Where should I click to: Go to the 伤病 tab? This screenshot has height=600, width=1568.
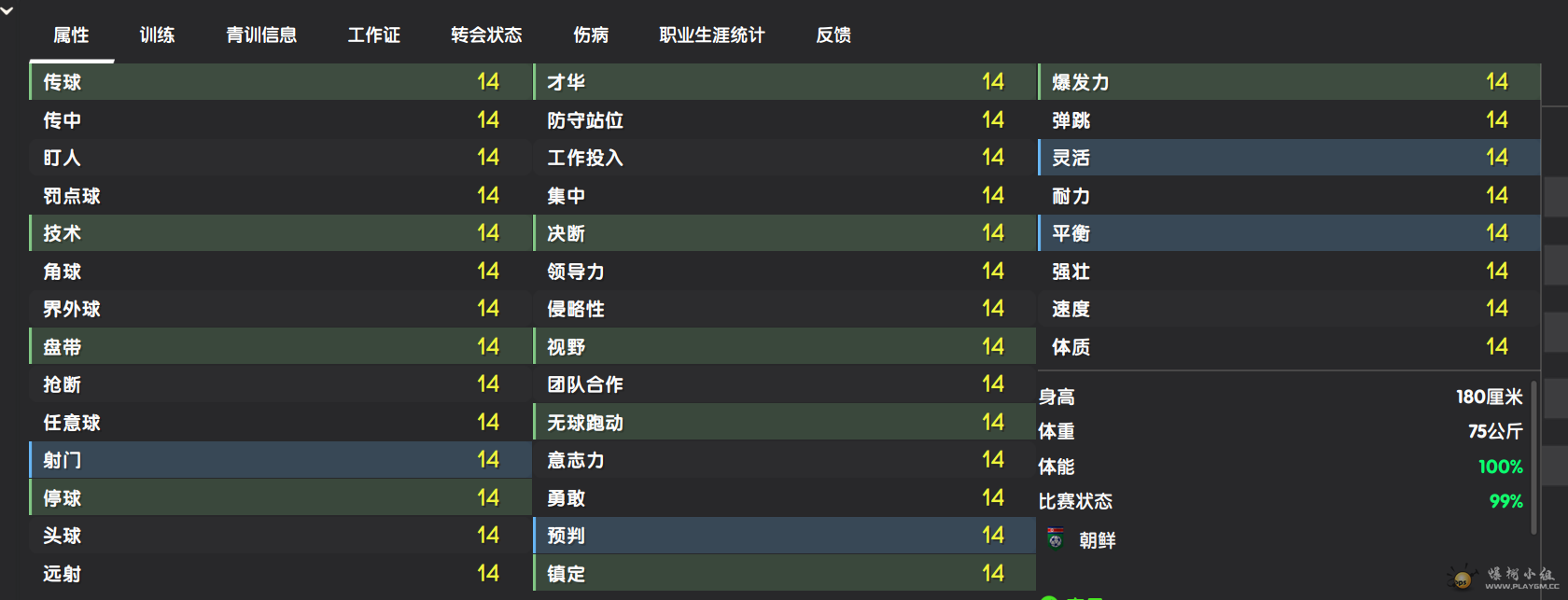pyautogui.click(x=591, y=35)
